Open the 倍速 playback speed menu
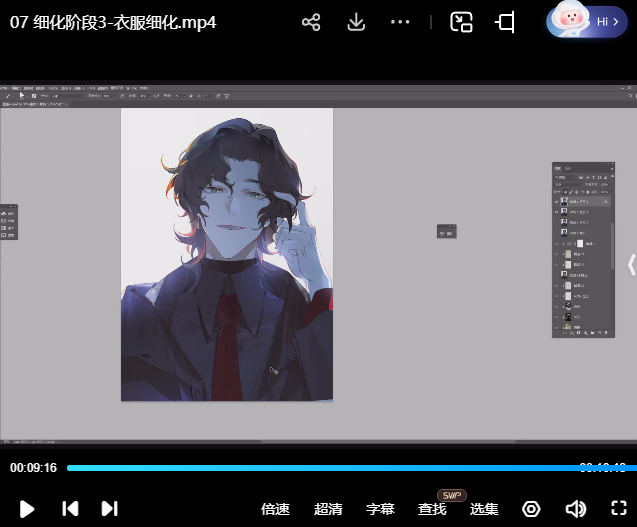 click(x=275, y=509)
